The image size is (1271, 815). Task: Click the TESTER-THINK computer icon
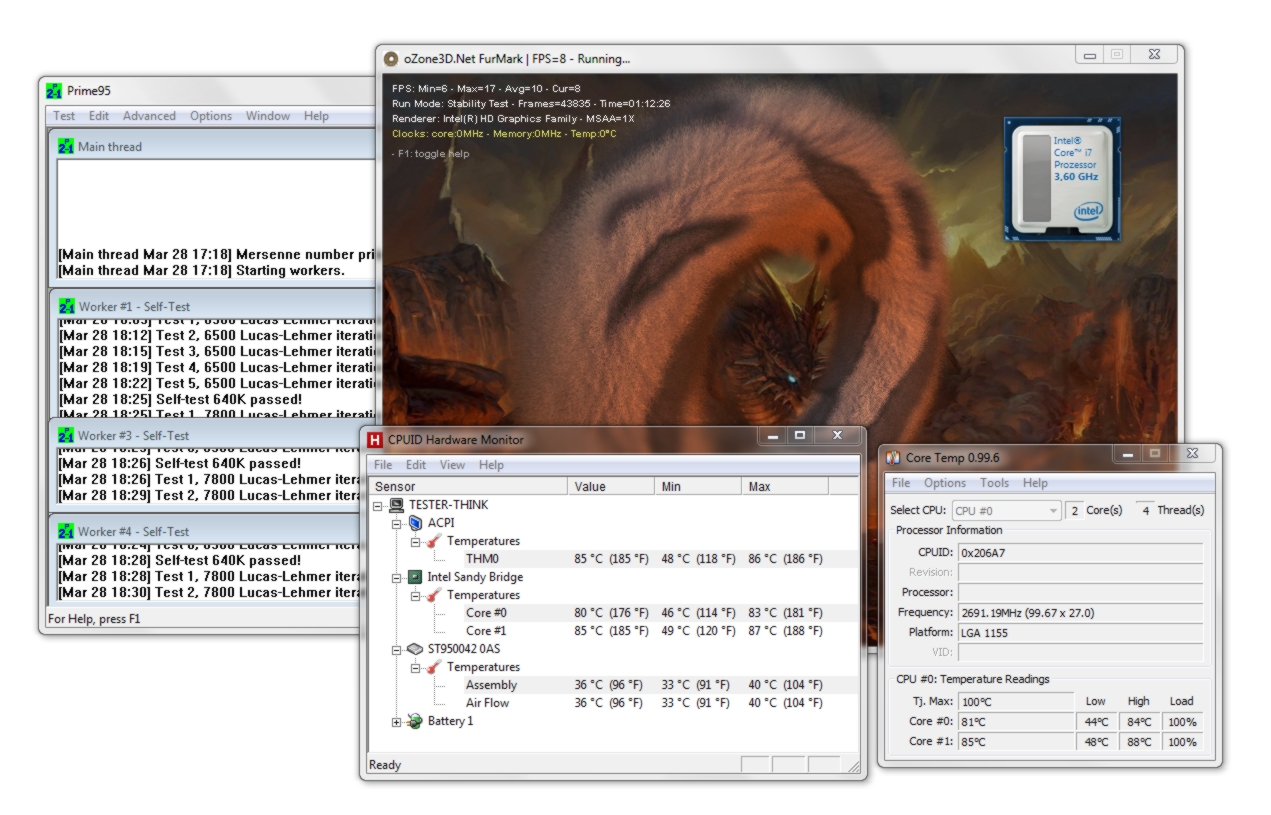click(x=396, y=505)
